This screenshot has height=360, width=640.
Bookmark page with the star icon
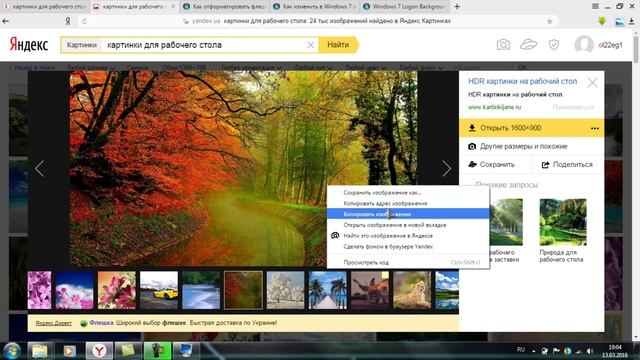(549, 21)
